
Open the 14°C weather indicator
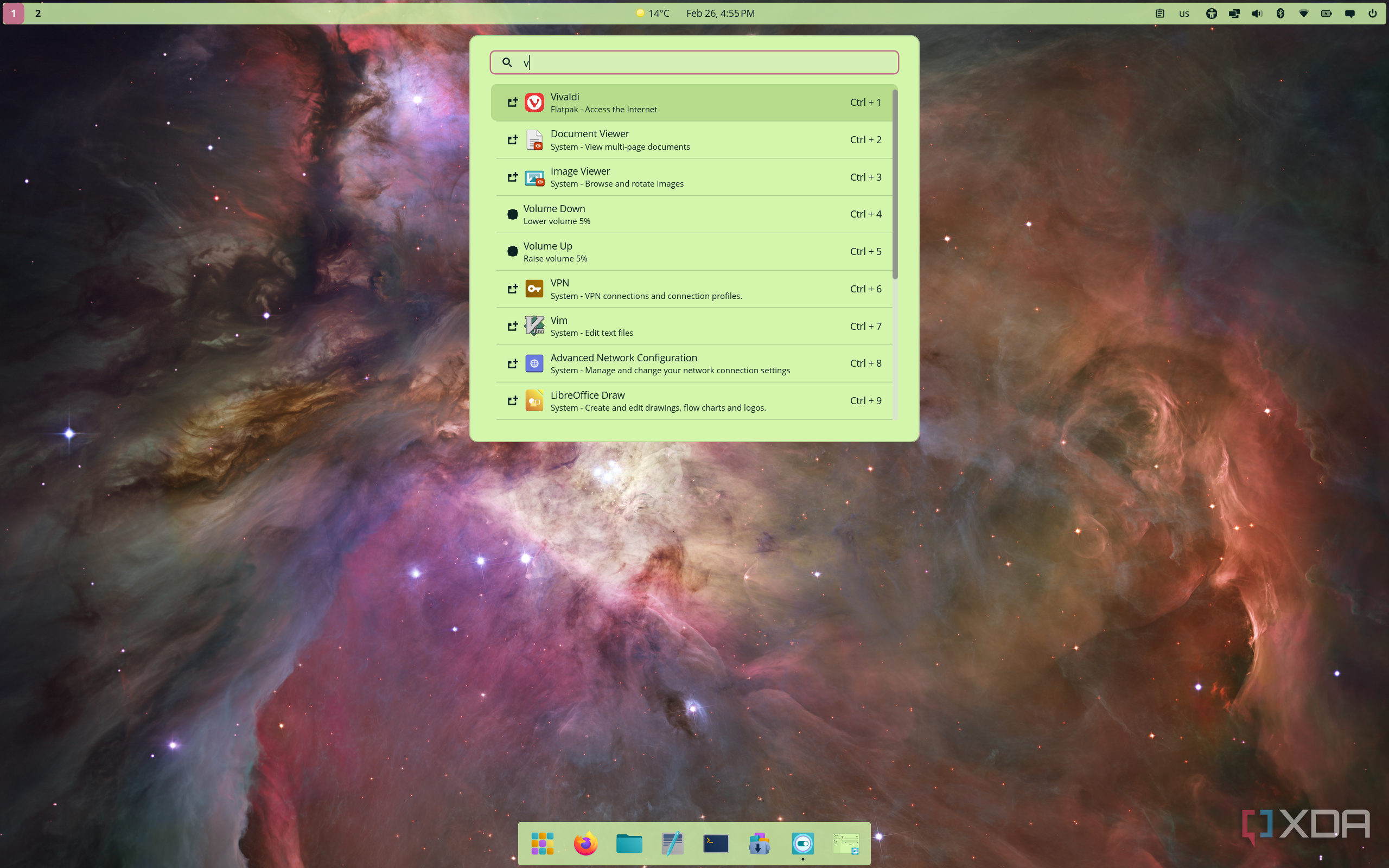click(x=653, y=13)
